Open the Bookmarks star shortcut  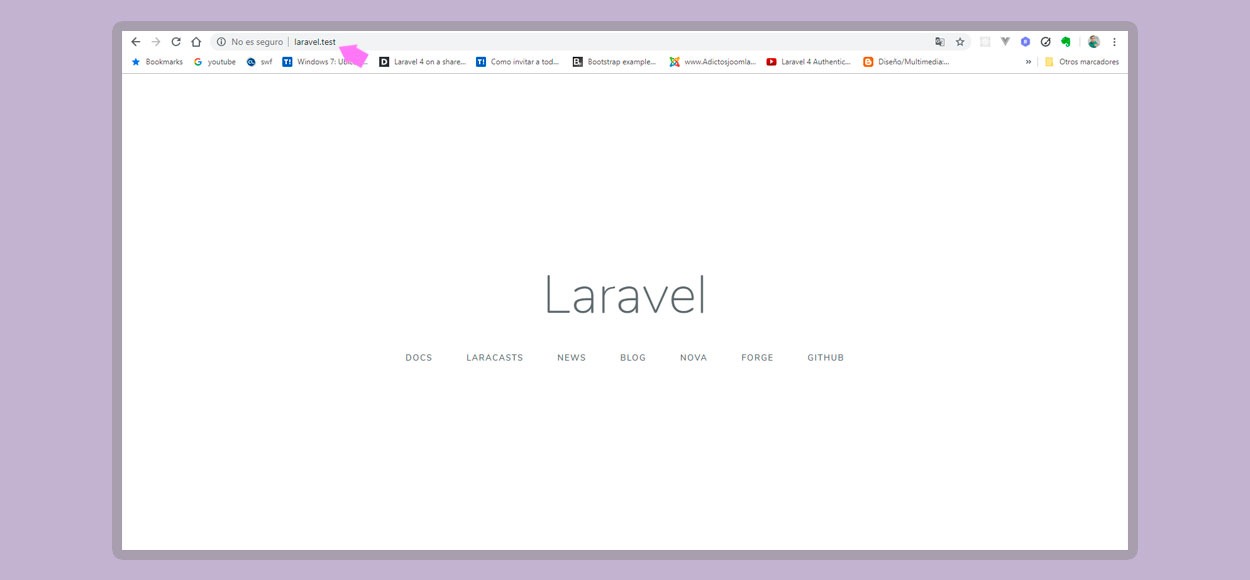pos(157,62)
